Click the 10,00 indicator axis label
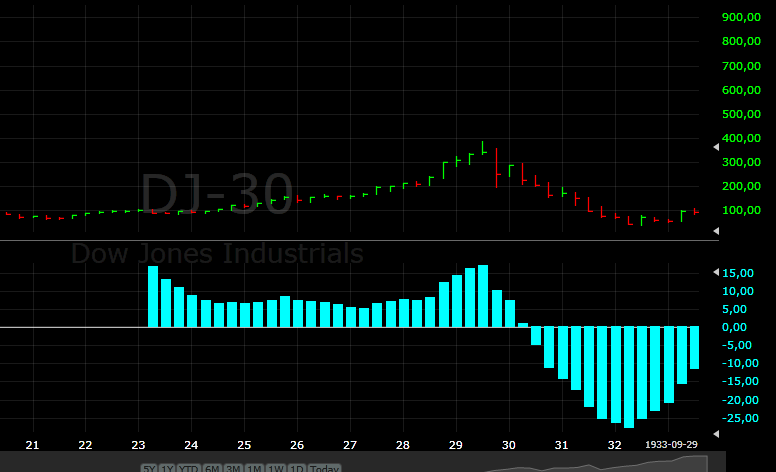Screen dimensions: 776x472 738,291
